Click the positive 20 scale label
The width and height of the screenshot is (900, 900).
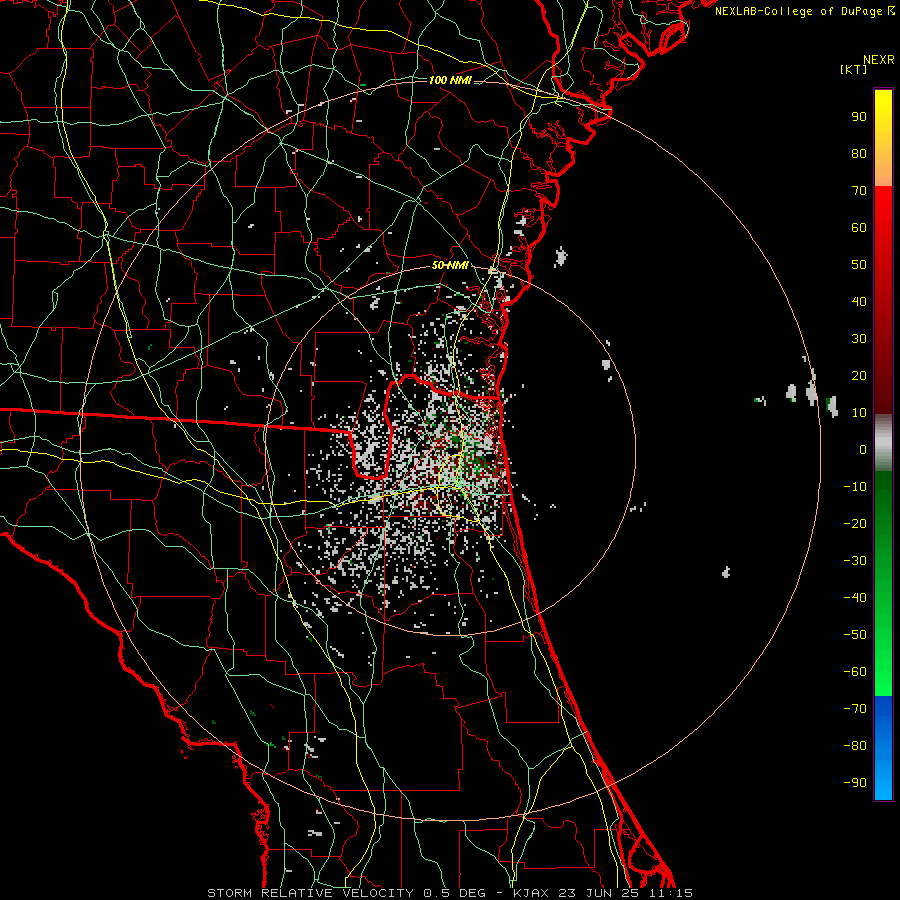pos(859,376)
